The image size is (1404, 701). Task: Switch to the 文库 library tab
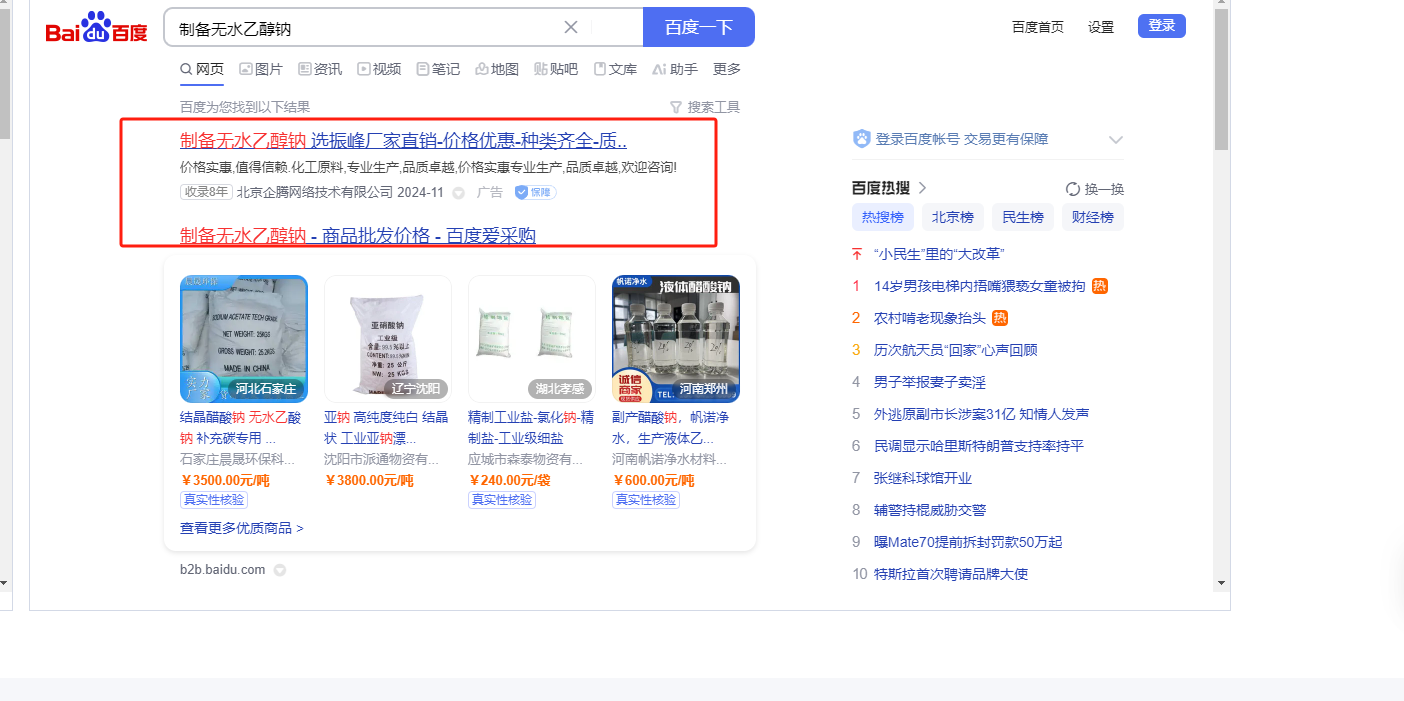point(615,69)
